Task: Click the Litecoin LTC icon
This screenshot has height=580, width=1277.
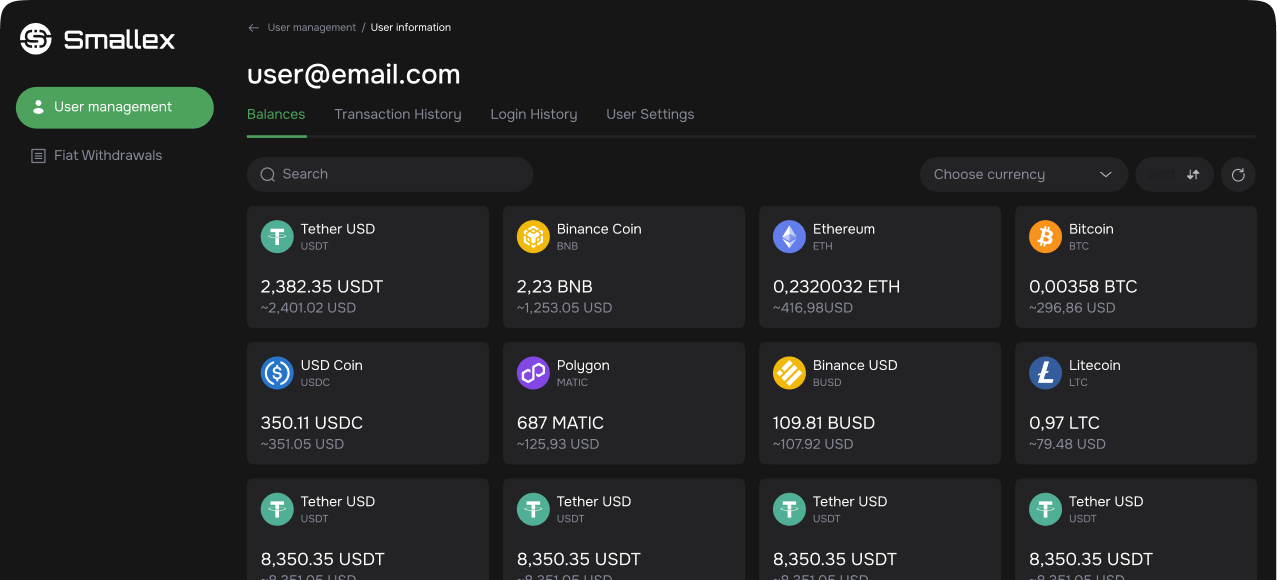Action: tap(1045, 373)
